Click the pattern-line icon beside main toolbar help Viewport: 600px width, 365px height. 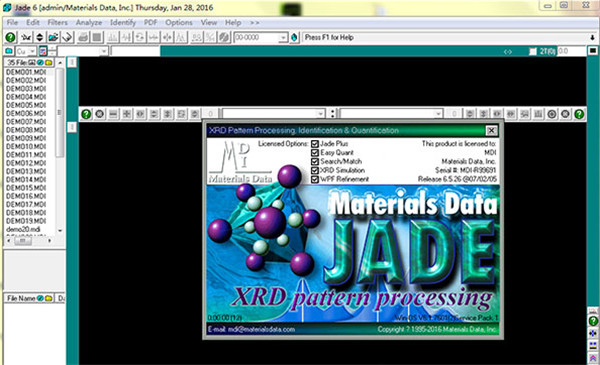point(25,37)
